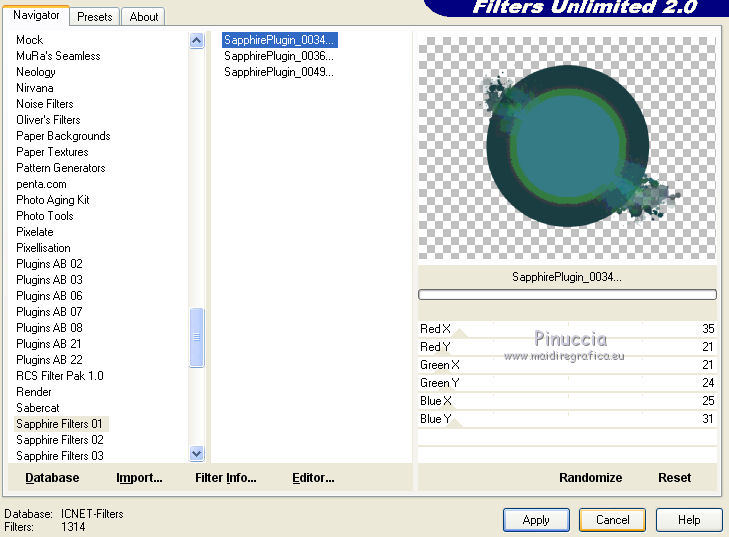Select Plugins AB 22 category
This screenshot has height=537, width=729.
(x=49, y=360)
